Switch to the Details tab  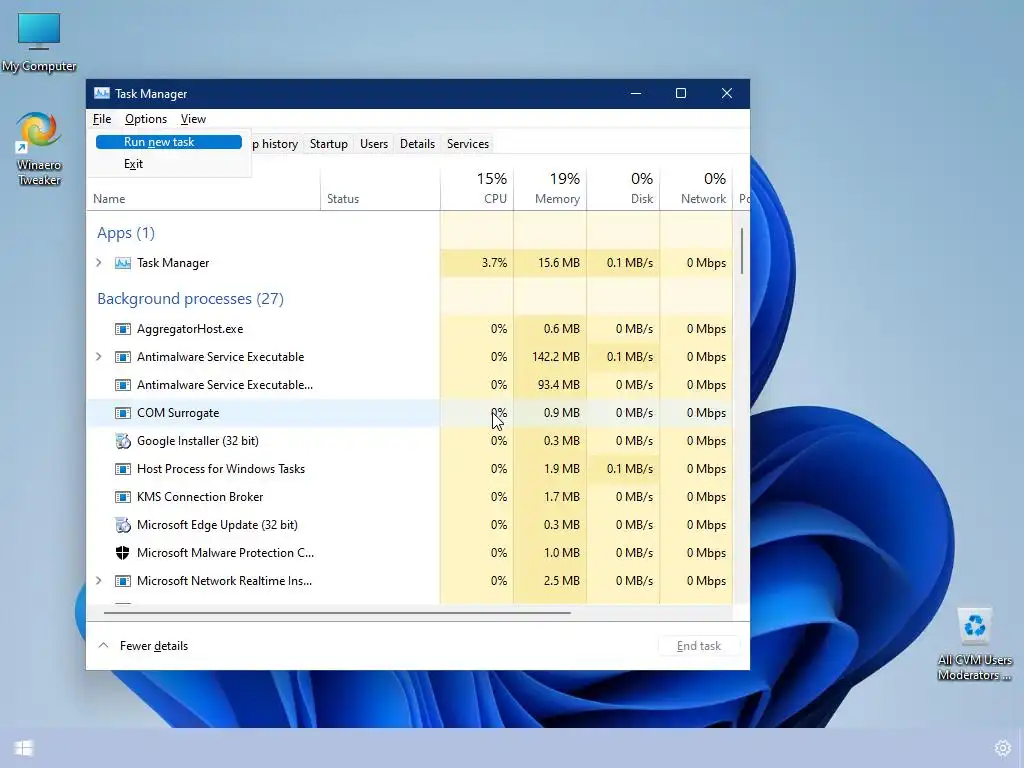[417, 144]
